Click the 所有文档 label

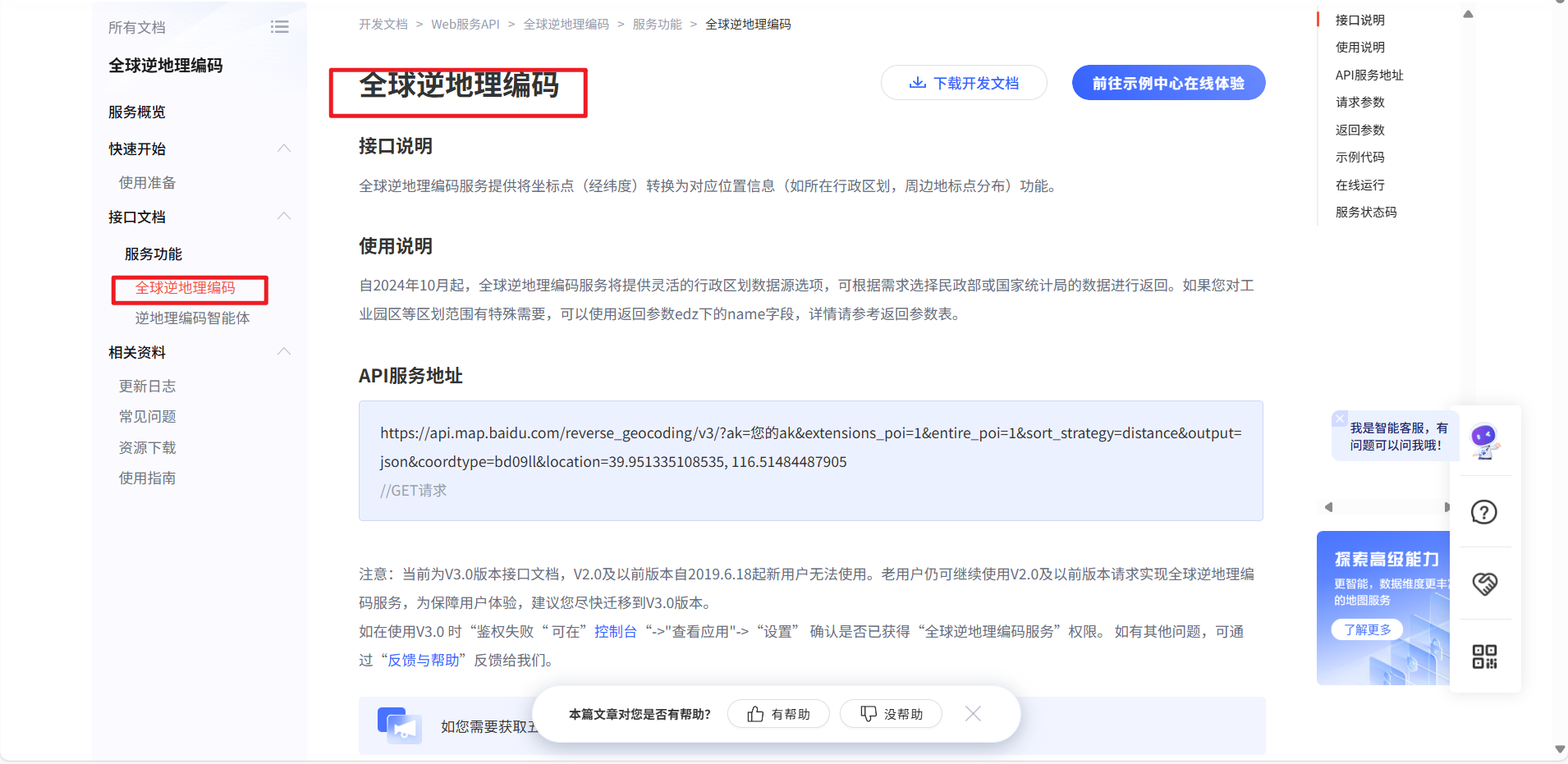click(137, 28)
